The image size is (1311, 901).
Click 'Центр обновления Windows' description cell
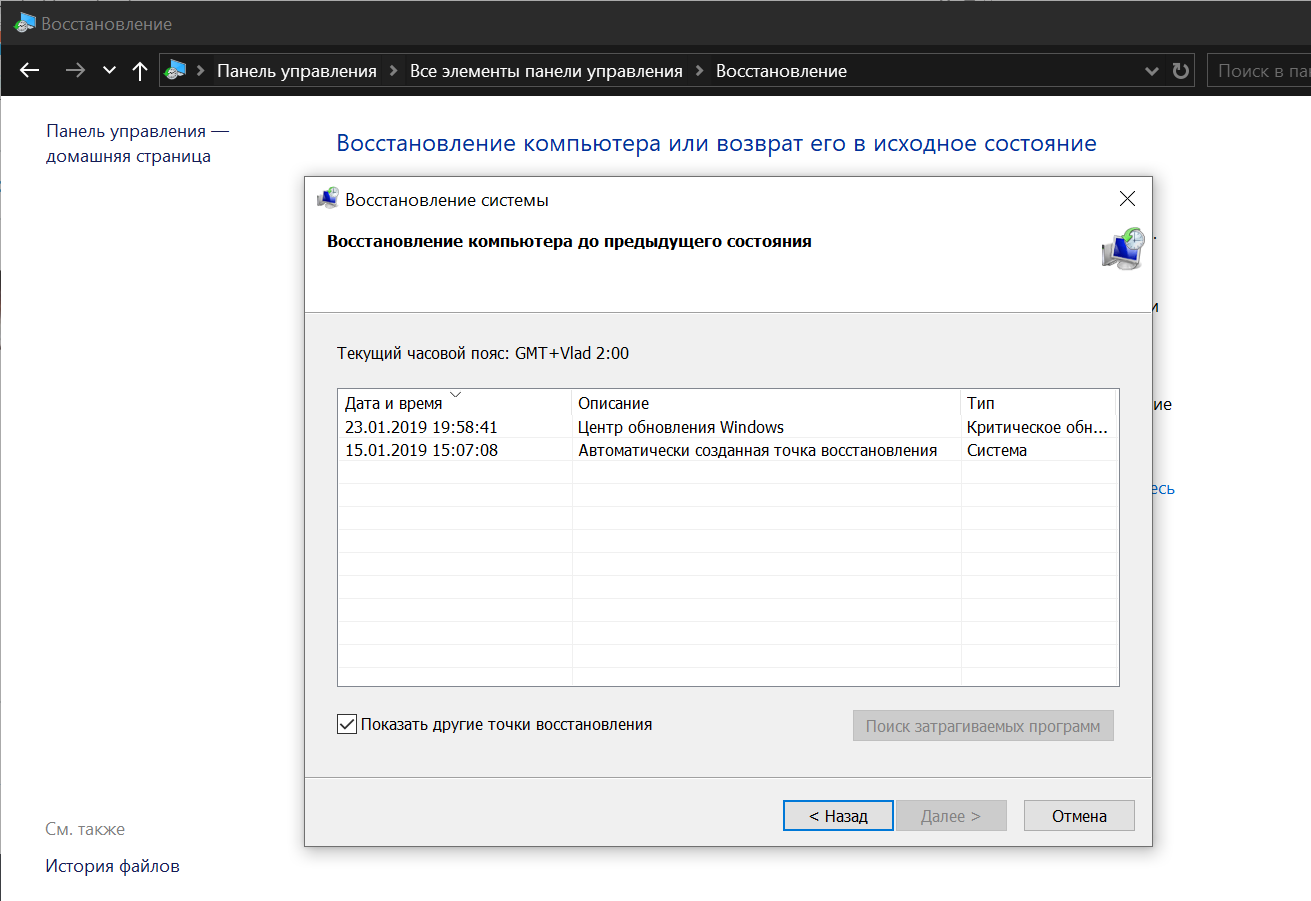coord(681,427)
